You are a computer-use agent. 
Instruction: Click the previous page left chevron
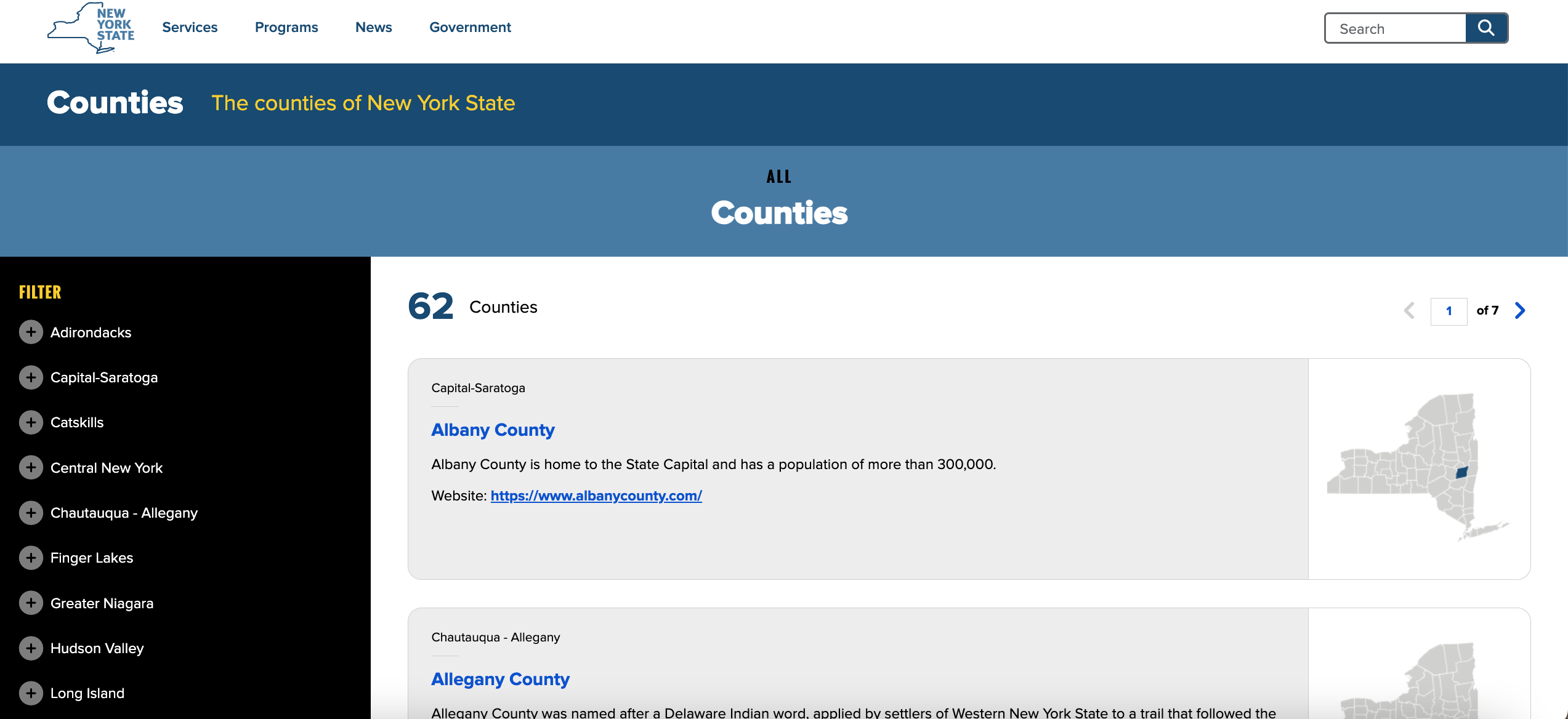pyautogui.click(x=1409, y=310)
